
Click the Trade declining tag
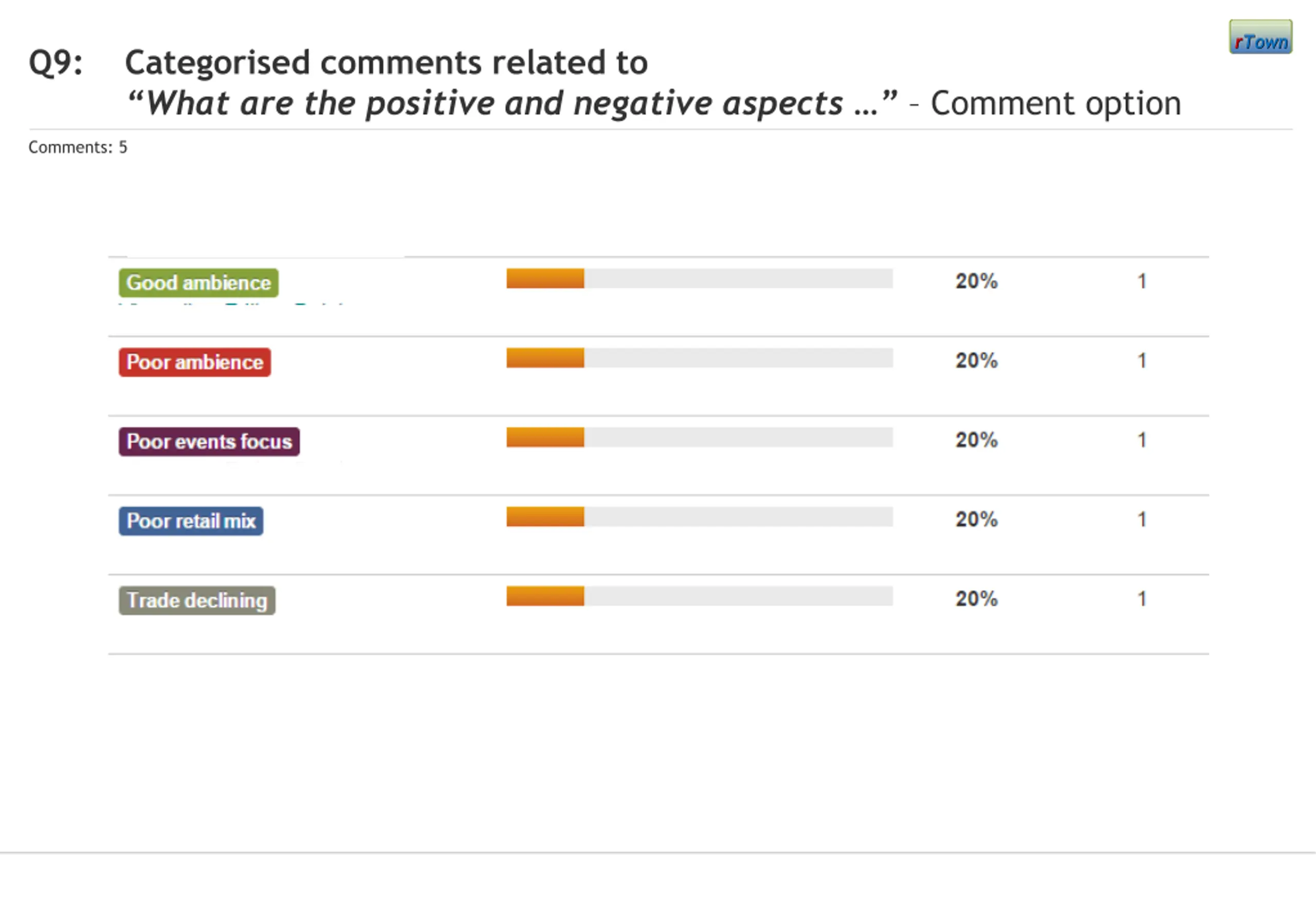197,600
